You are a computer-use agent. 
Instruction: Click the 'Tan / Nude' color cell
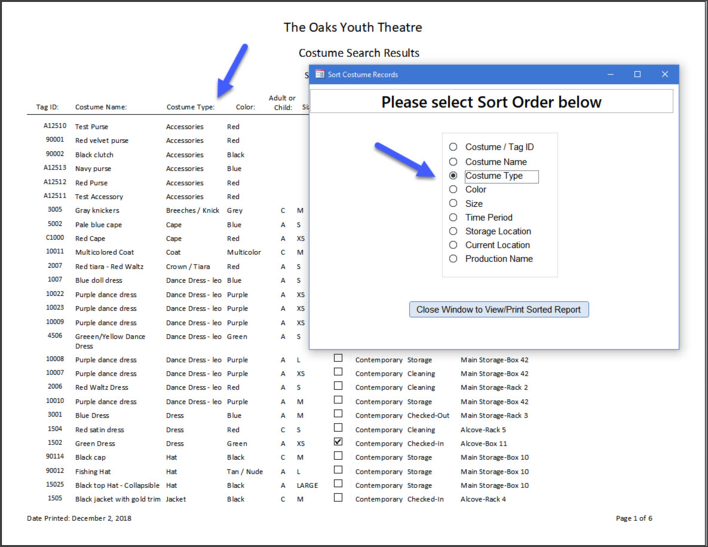tap(245, 471)
